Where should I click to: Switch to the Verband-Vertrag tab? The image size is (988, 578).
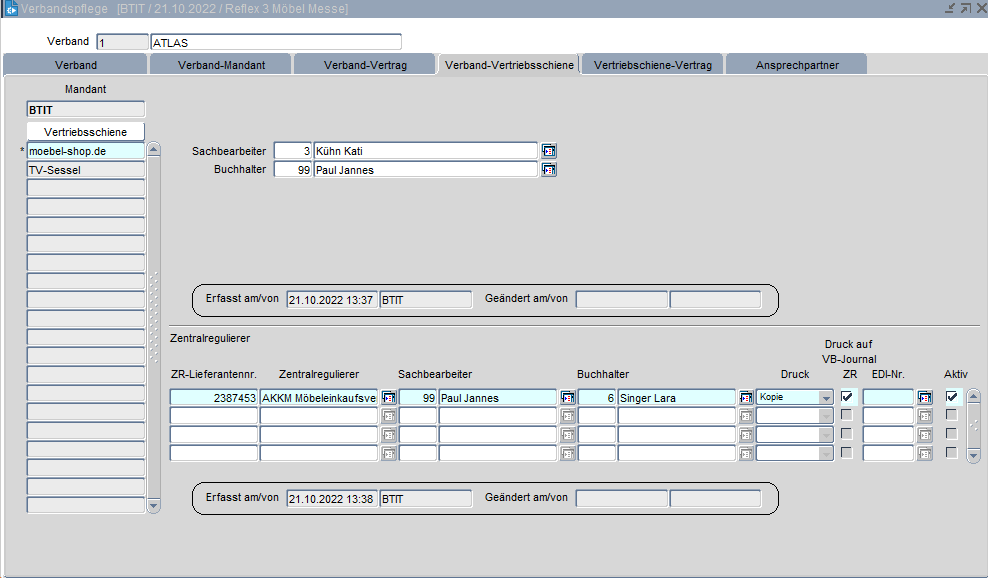click(365, 65)
